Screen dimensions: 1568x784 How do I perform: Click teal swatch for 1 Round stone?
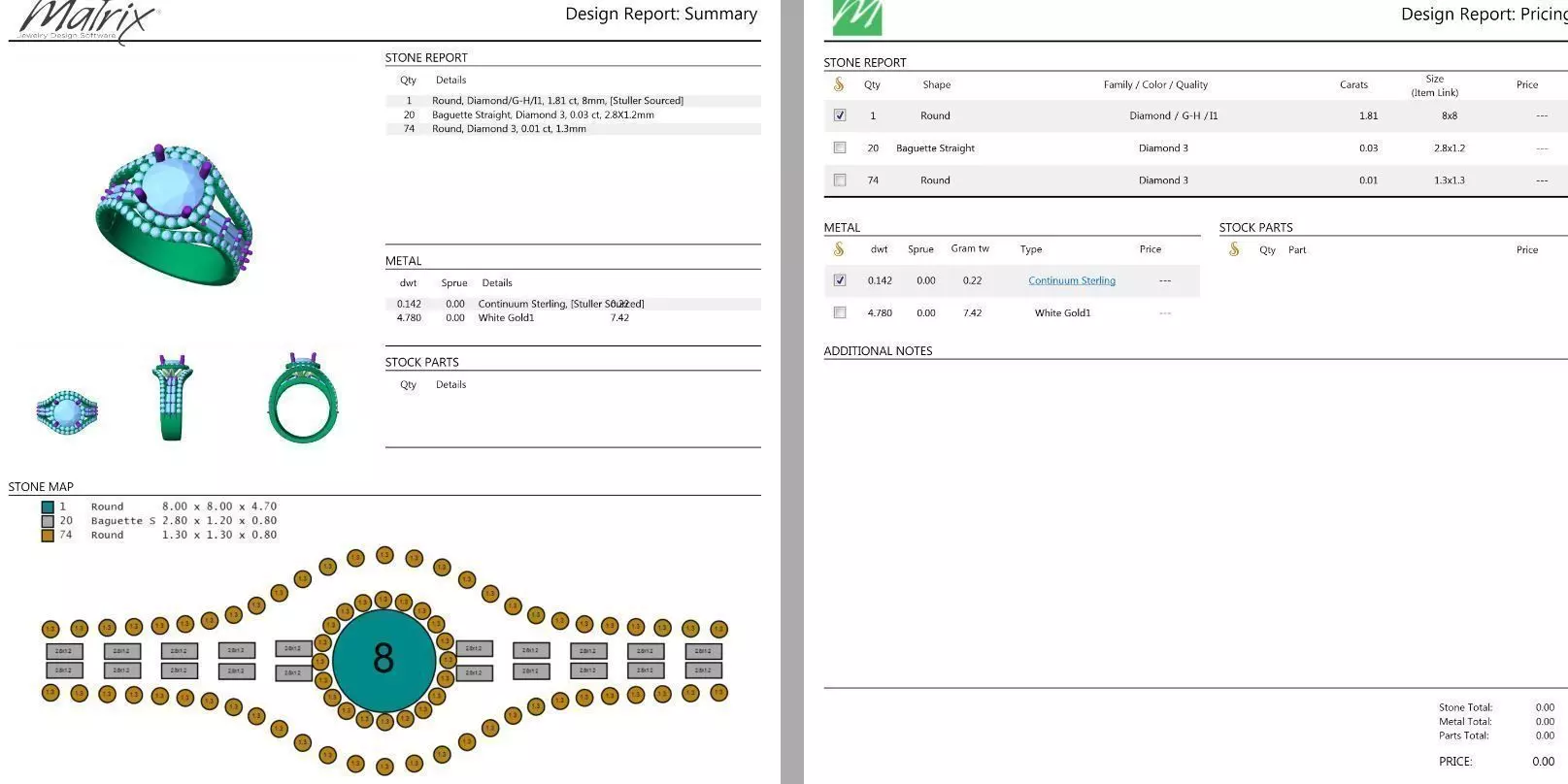coord(48,506)
